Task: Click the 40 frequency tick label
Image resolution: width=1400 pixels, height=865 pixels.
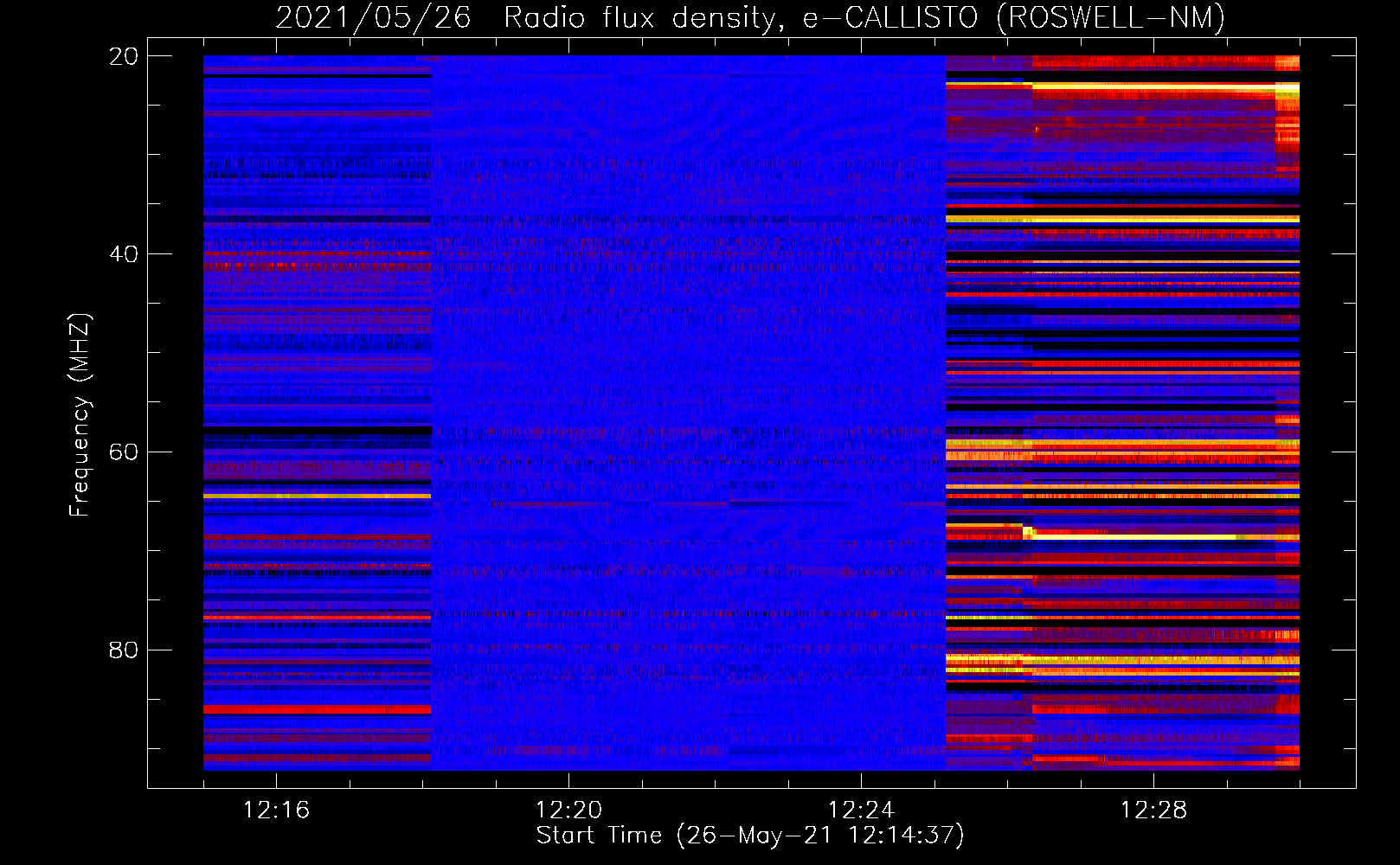Action: click(123, 254)
